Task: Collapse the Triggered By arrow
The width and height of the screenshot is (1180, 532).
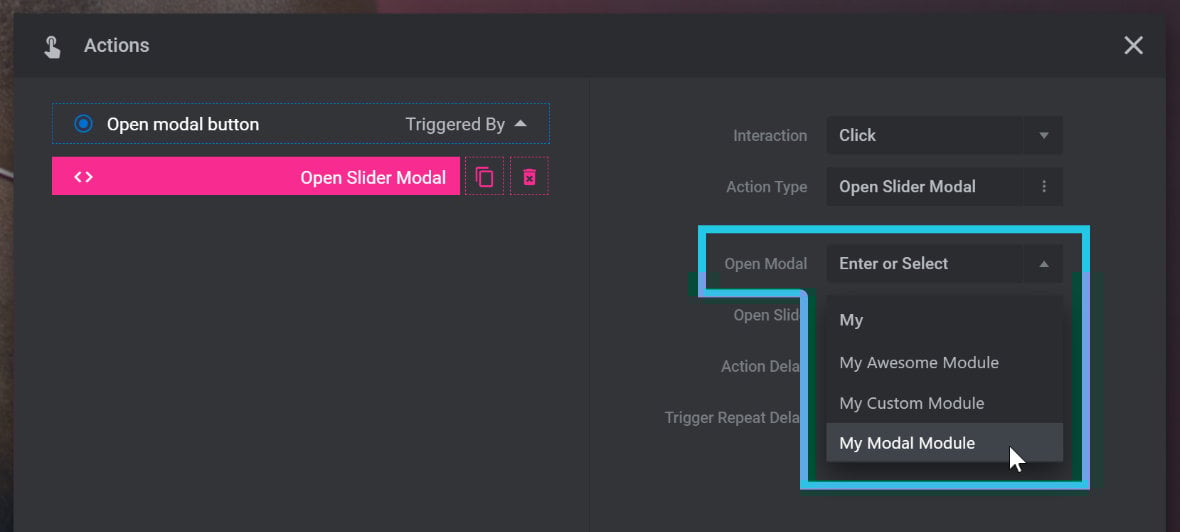Action: pos(520,123)
